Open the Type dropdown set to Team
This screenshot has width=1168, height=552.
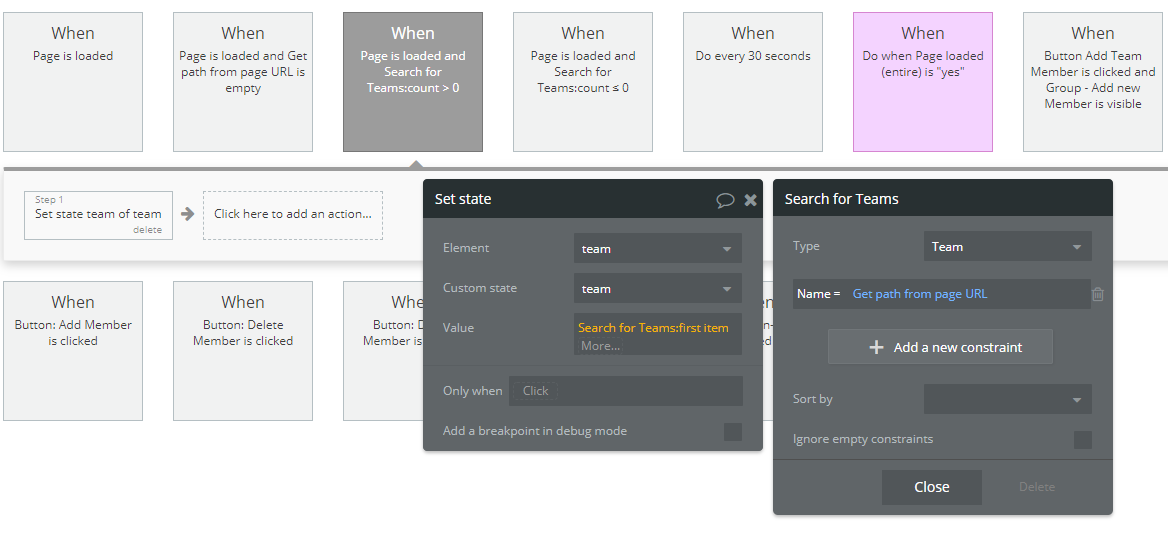1007,247
